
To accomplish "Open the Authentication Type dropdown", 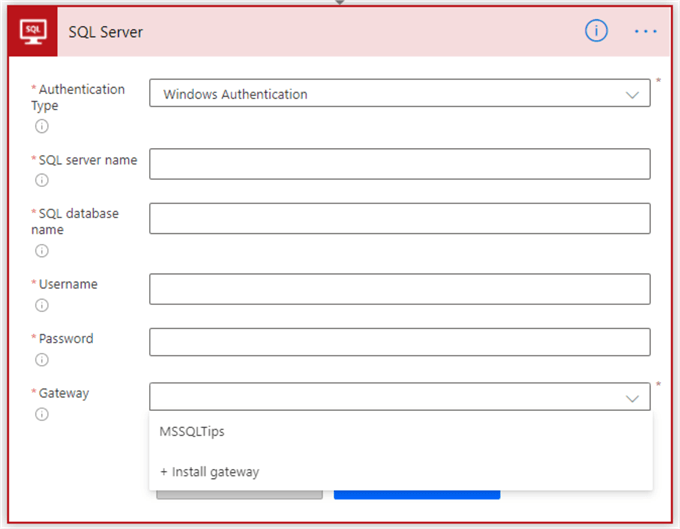I will pos(399,93).
